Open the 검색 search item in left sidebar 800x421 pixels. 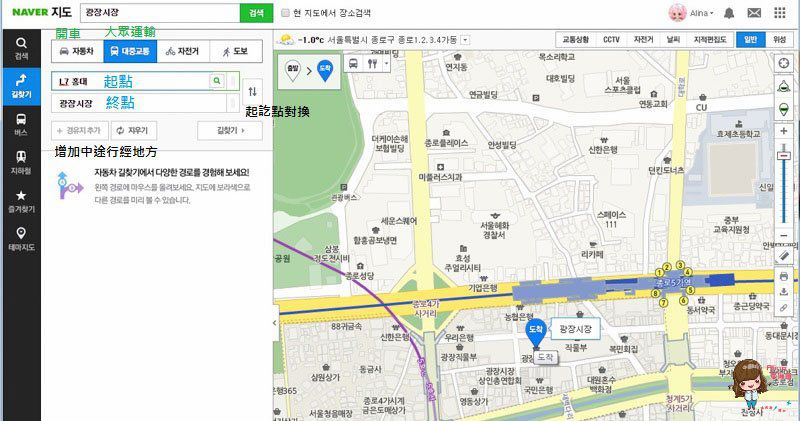21,48
